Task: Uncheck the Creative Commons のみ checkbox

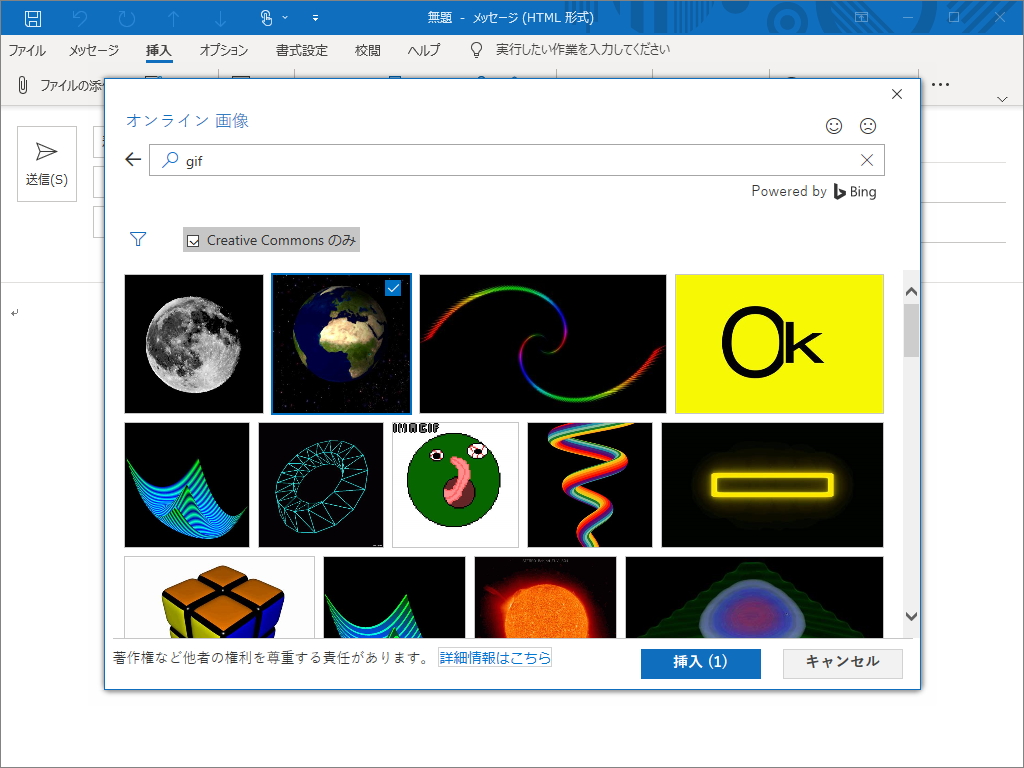Action: point(193,240)
